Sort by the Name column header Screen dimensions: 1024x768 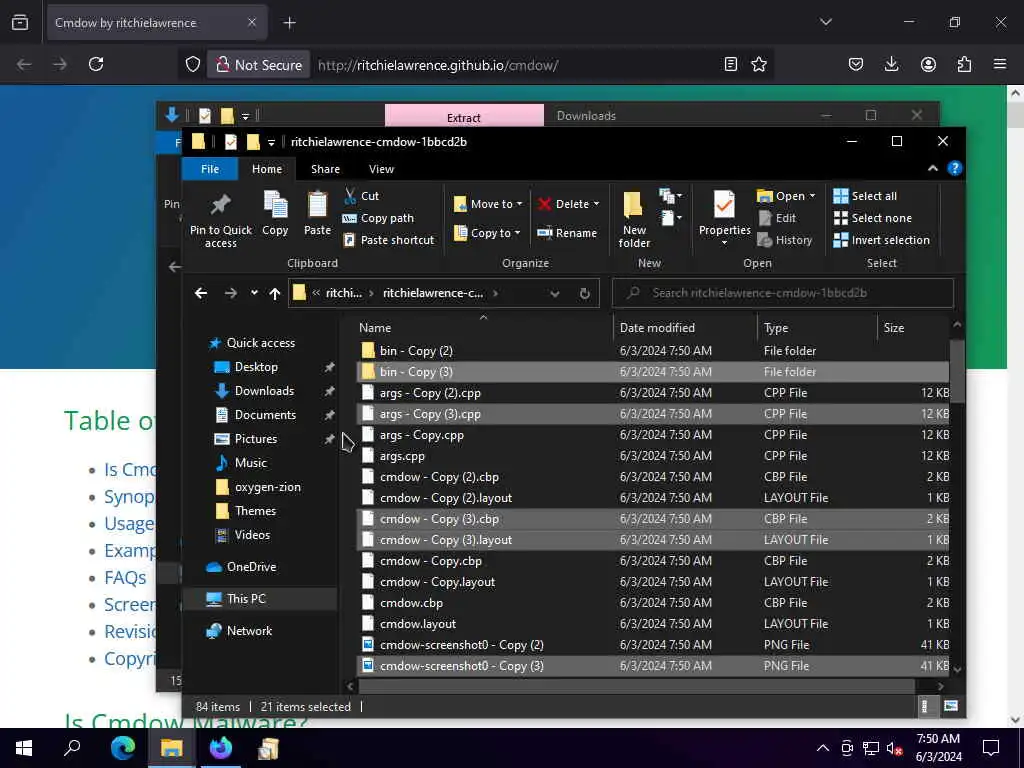(483, 328)
